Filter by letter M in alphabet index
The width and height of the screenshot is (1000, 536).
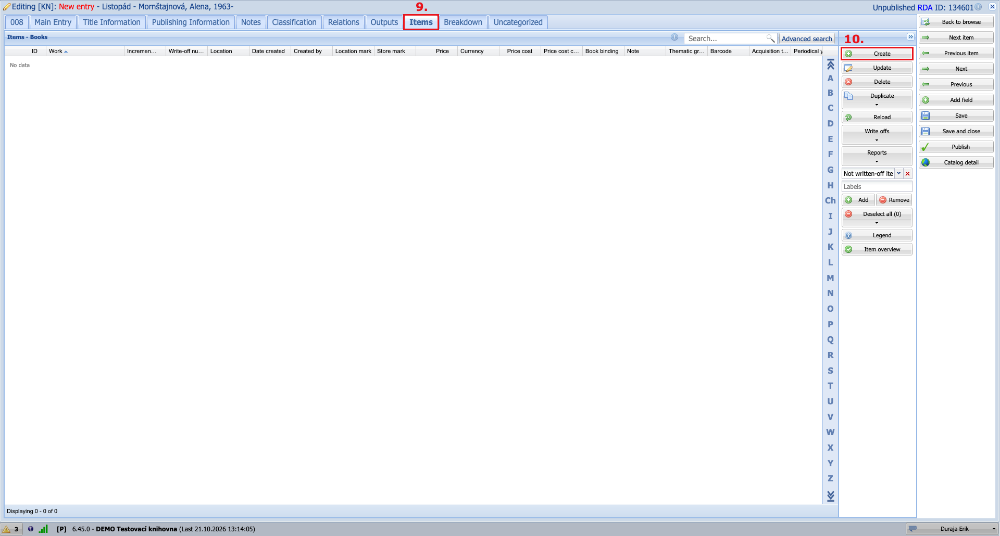[x=830, y=278]
